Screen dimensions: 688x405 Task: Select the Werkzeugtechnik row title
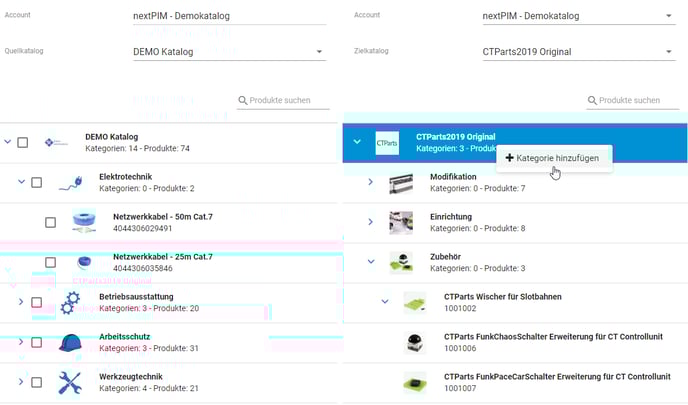[x=131, y=376]
